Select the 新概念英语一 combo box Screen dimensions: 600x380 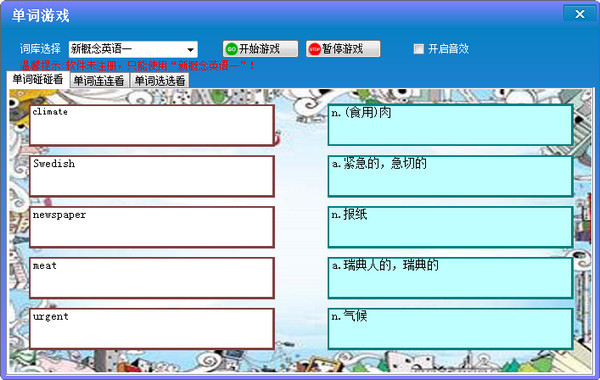[x=133, y=49]
